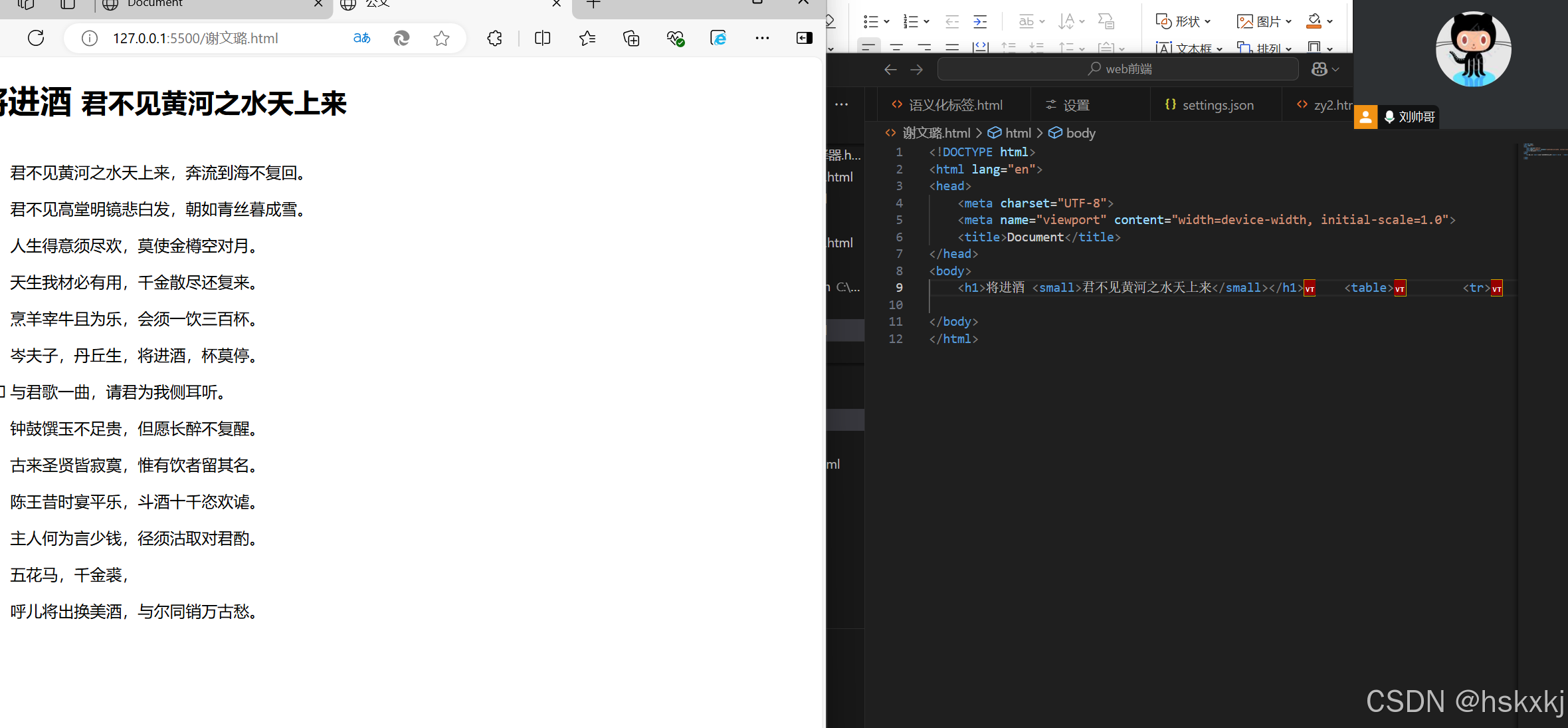Toggle left text alignment in ribbon
This screenshot has width=1568, height=728.
868,47
